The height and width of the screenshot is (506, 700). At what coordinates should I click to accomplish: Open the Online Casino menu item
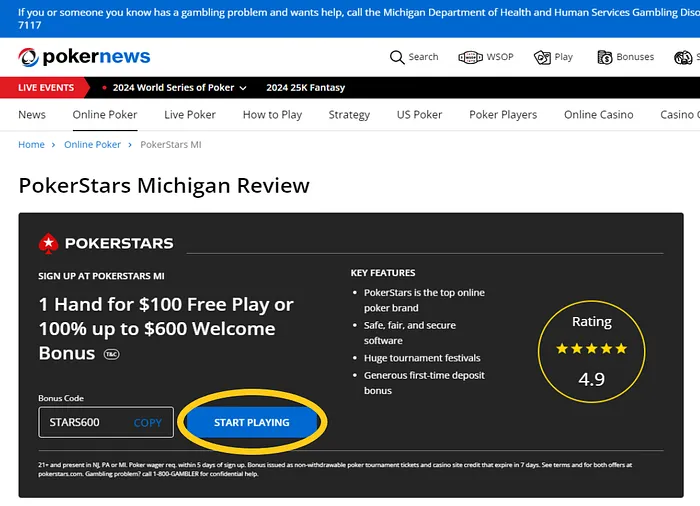tap(599, 115)
